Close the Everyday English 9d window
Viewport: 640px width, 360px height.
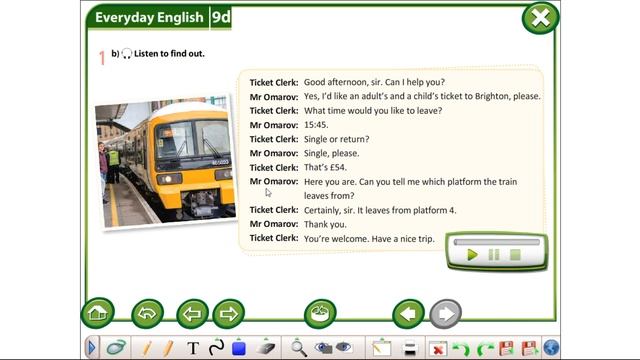[x=540, y=18]
